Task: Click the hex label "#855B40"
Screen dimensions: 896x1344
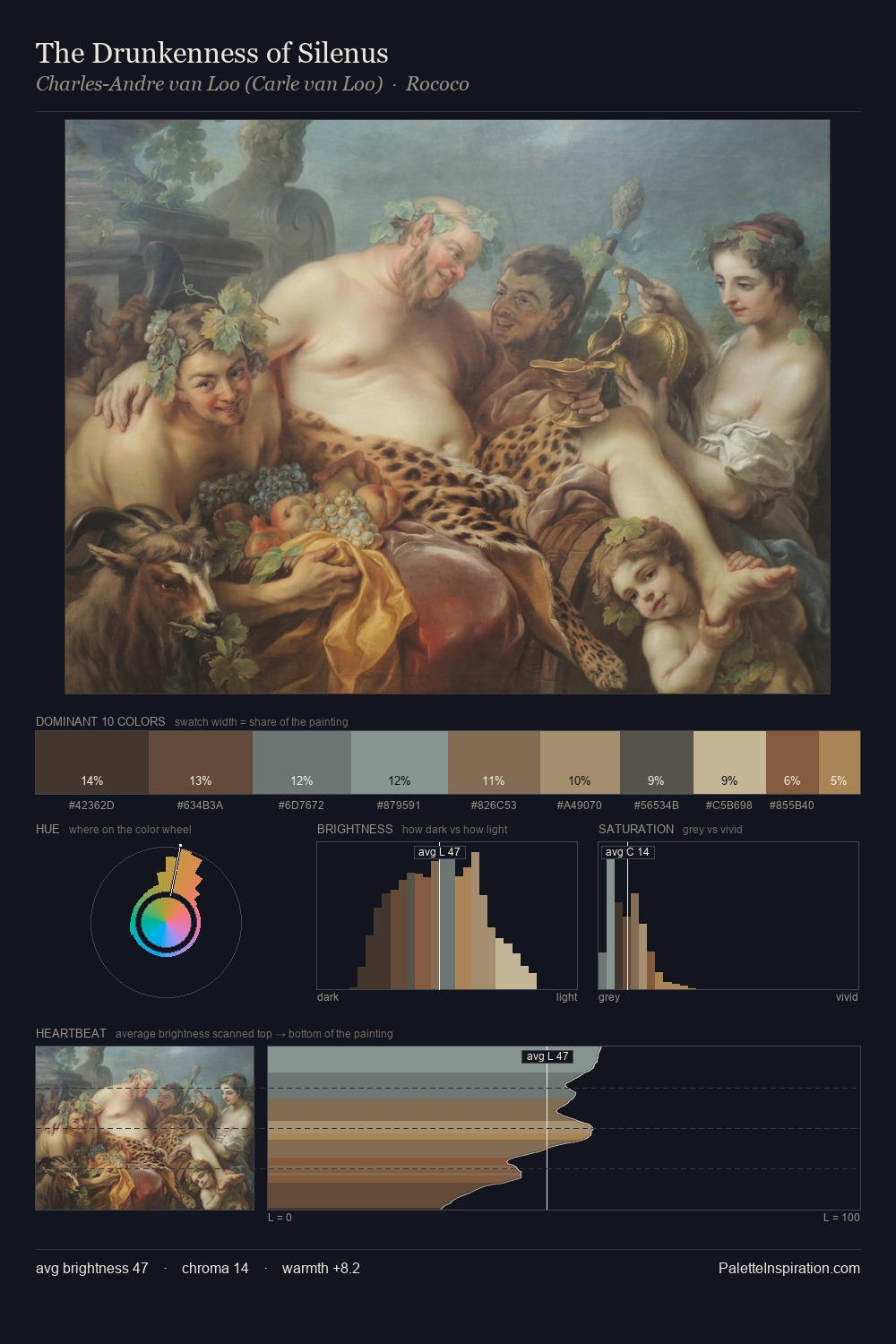Action: (792, 806)
